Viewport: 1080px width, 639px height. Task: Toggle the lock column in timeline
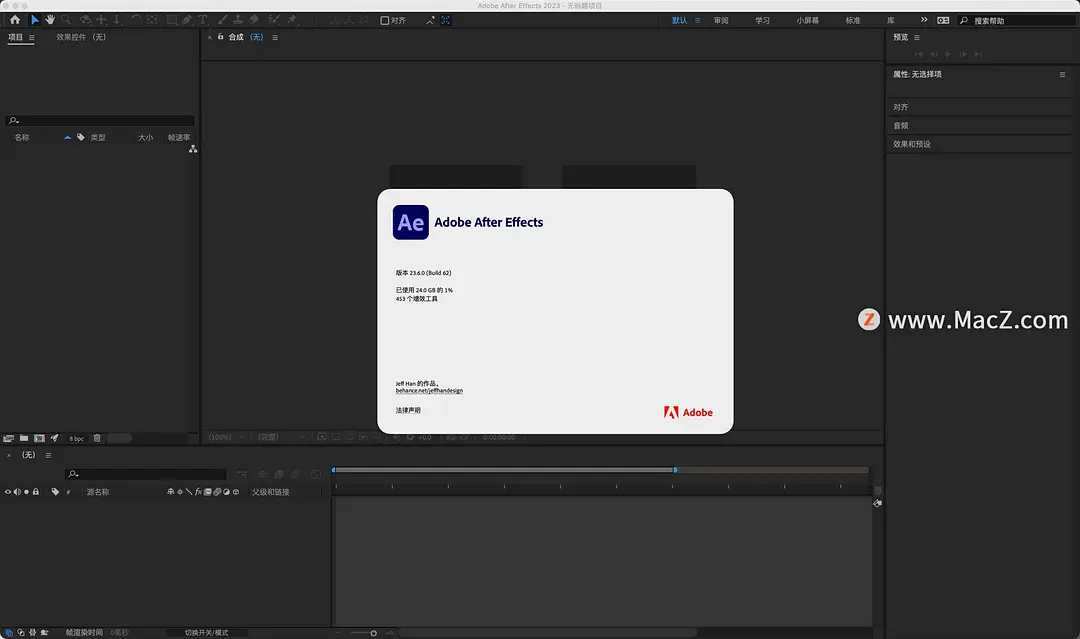pos(36,492)
